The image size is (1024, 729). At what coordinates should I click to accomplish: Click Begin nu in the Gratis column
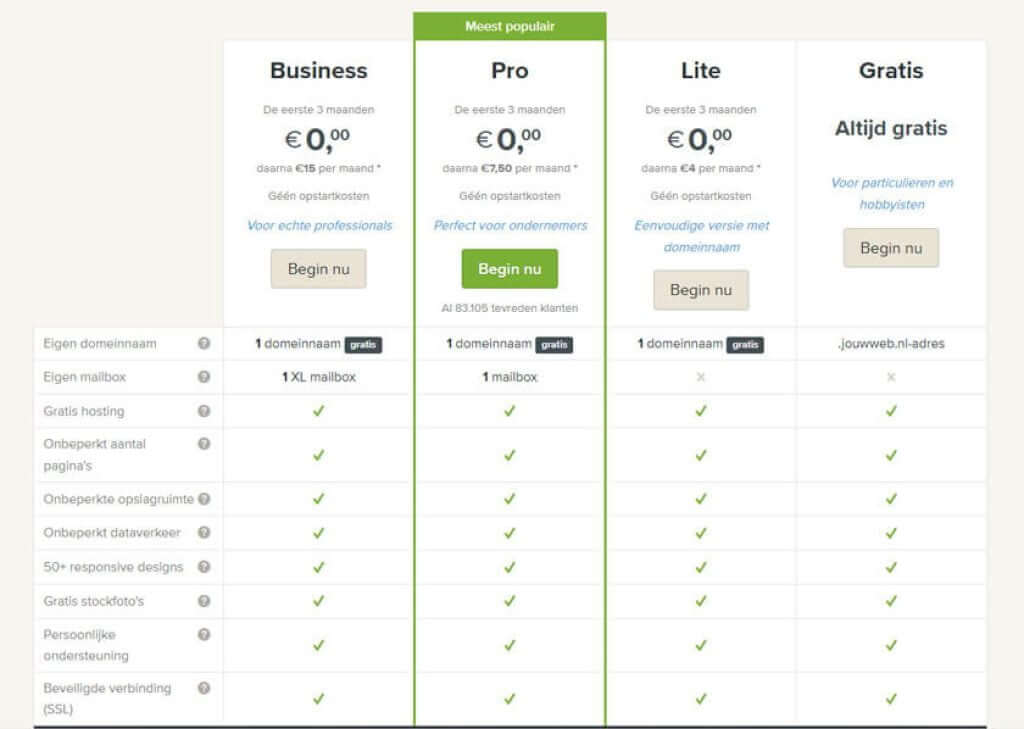point(891,247)
